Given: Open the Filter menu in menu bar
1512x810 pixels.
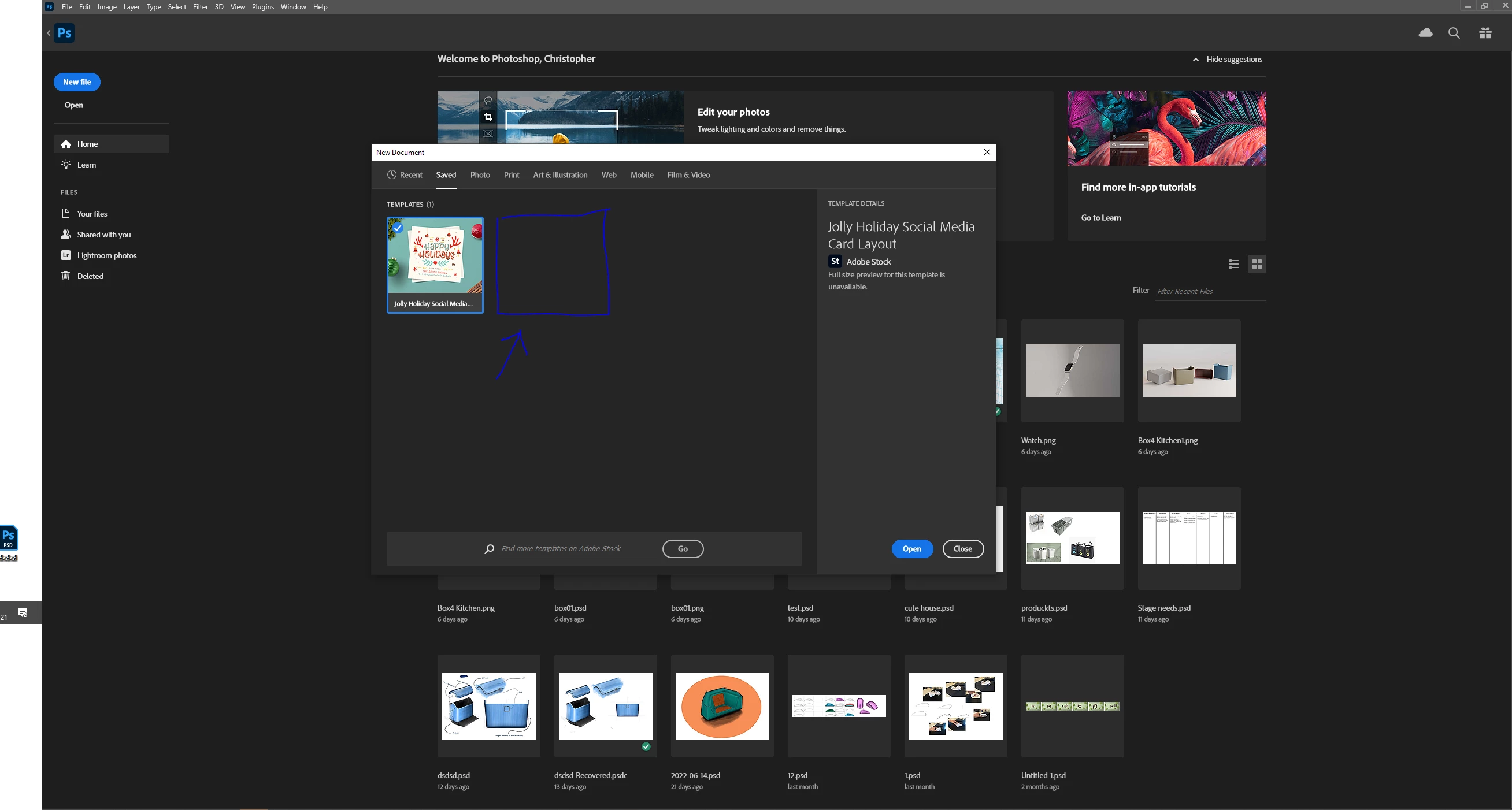Looking at the screenshot, I should click(200, 7).
